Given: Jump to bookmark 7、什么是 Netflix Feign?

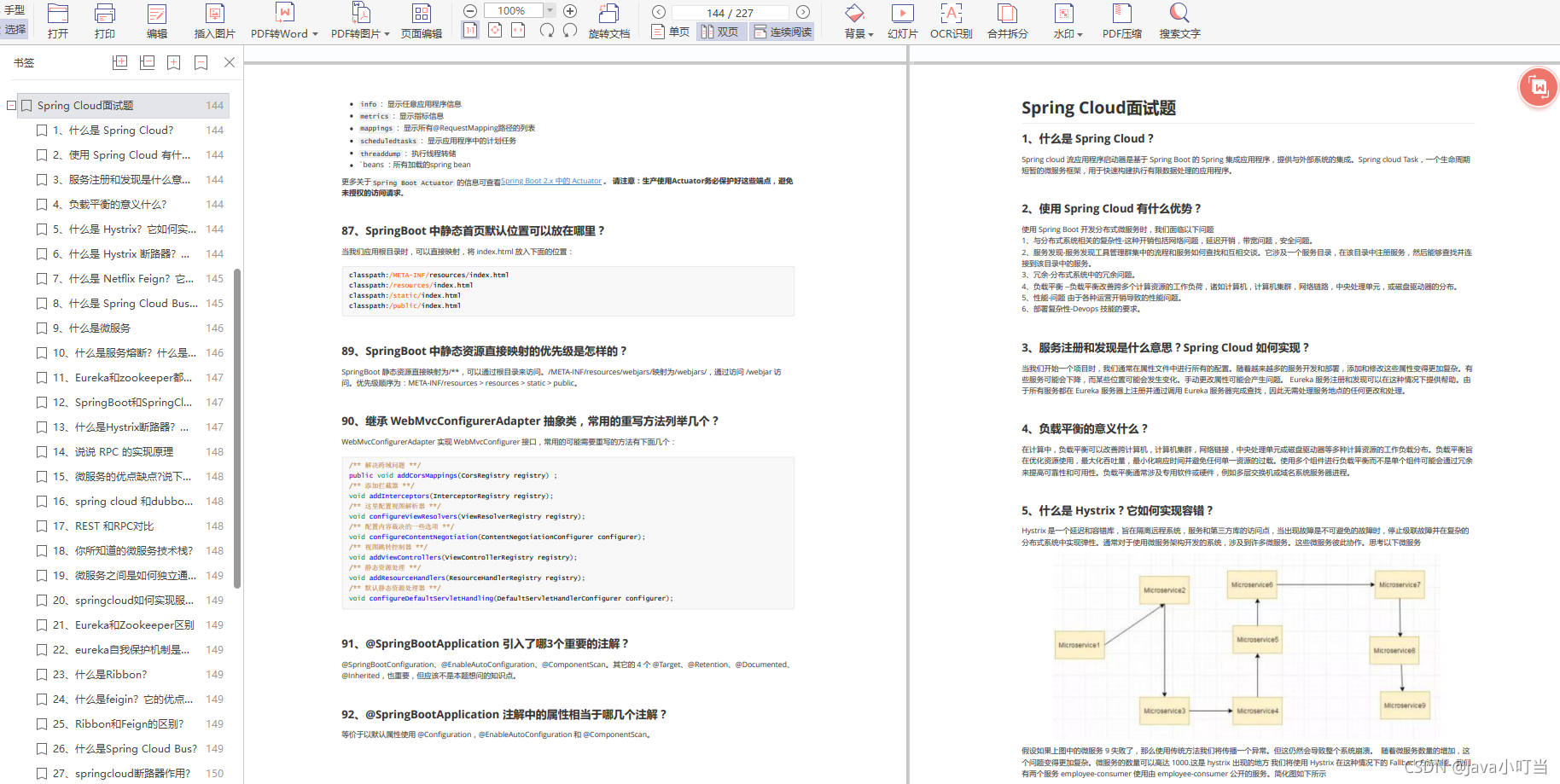Looking at the screenshot, I should pyautogui.click(x=125, y=279).
